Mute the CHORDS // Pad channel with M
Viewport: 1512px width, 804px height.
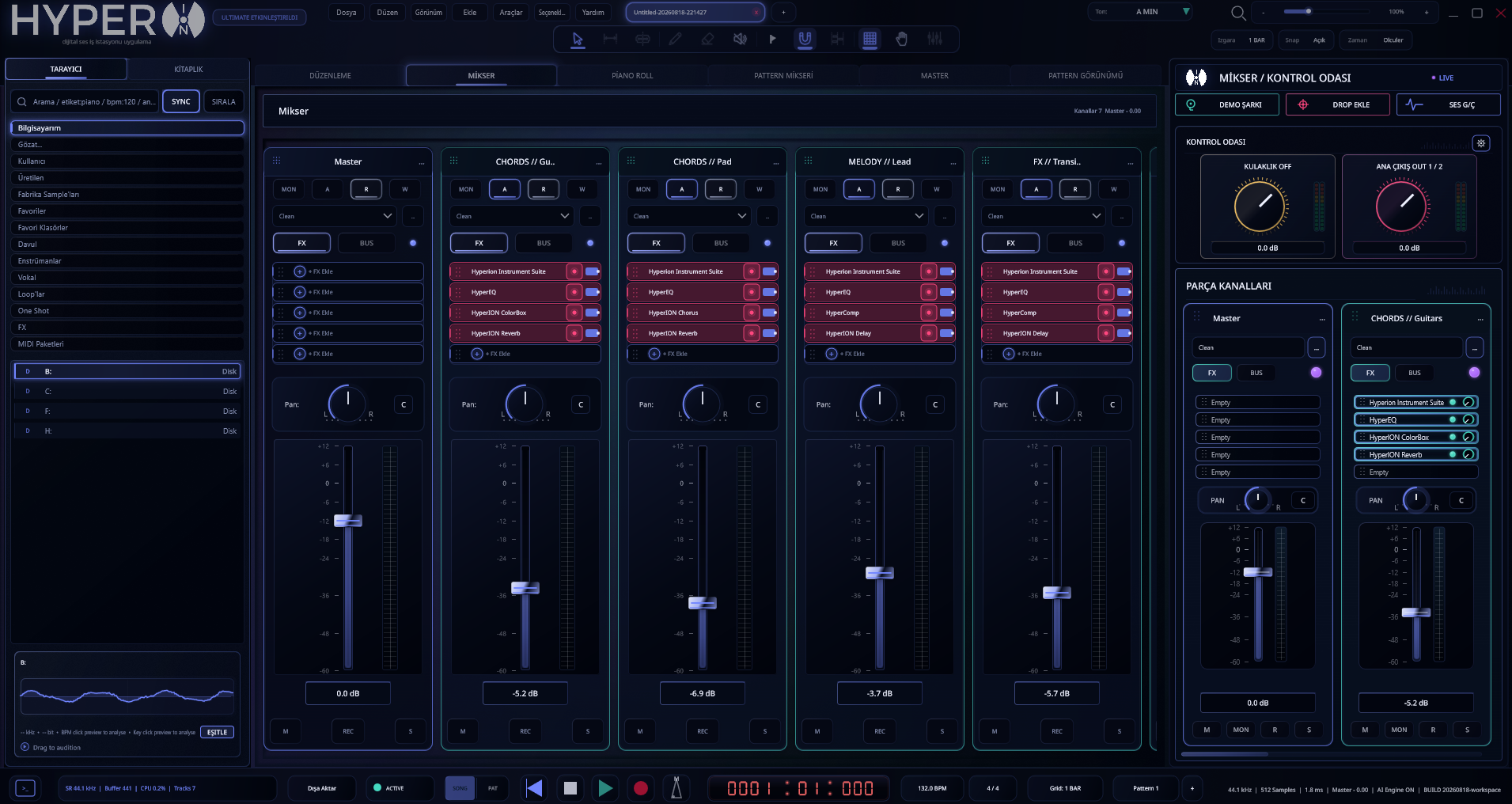point(640,731)
